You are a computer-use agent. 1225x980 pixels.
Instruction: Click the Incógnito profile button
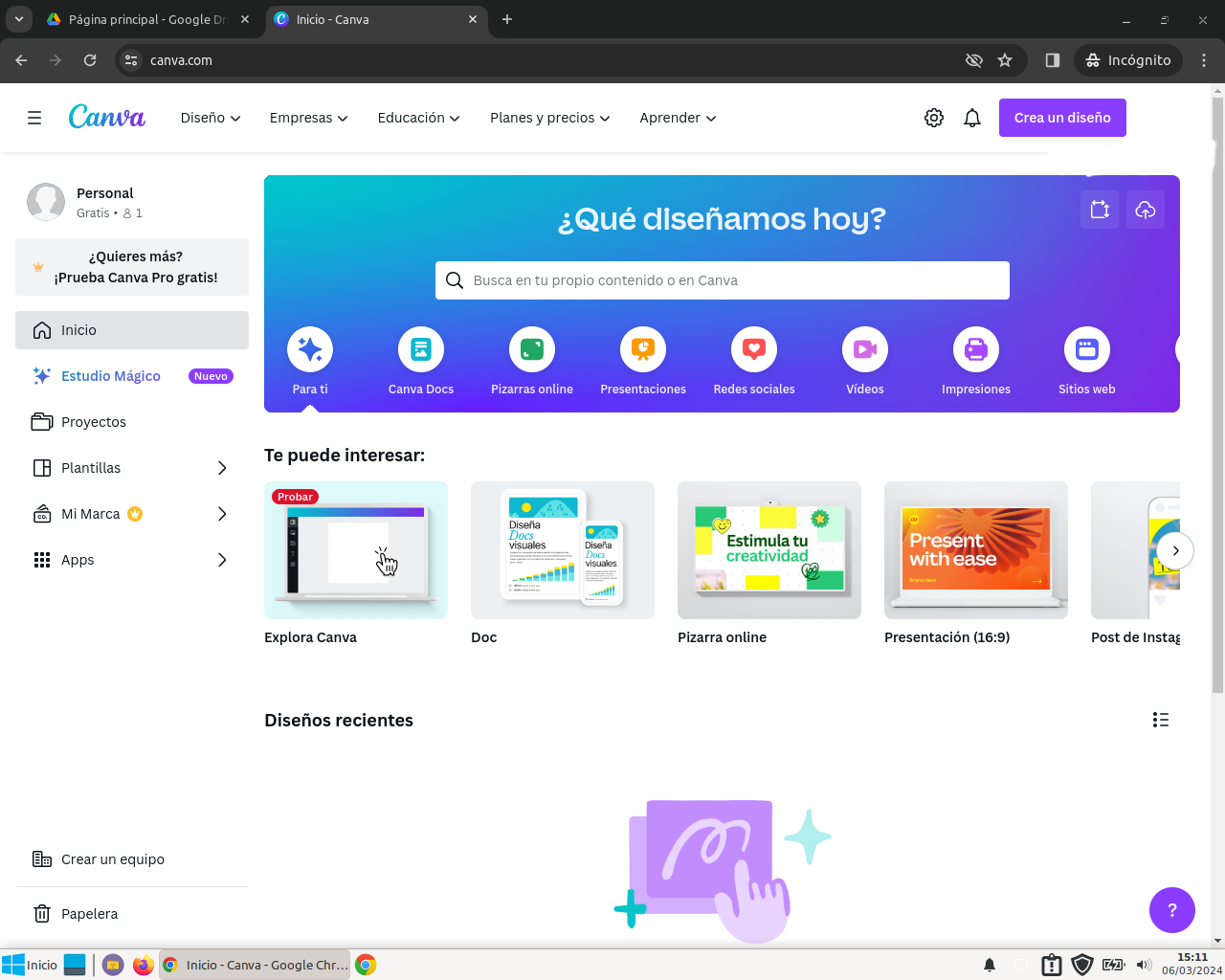[x=1128, y=60]
